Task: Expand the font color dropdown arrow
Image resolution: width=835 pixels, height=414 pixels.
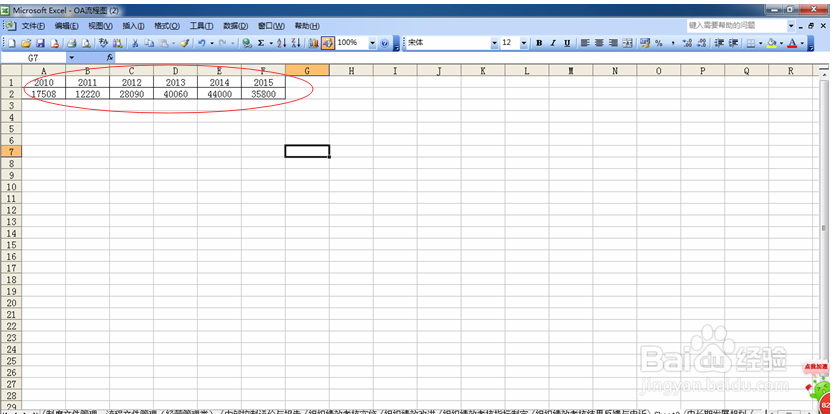Action: tap(802, 43)
